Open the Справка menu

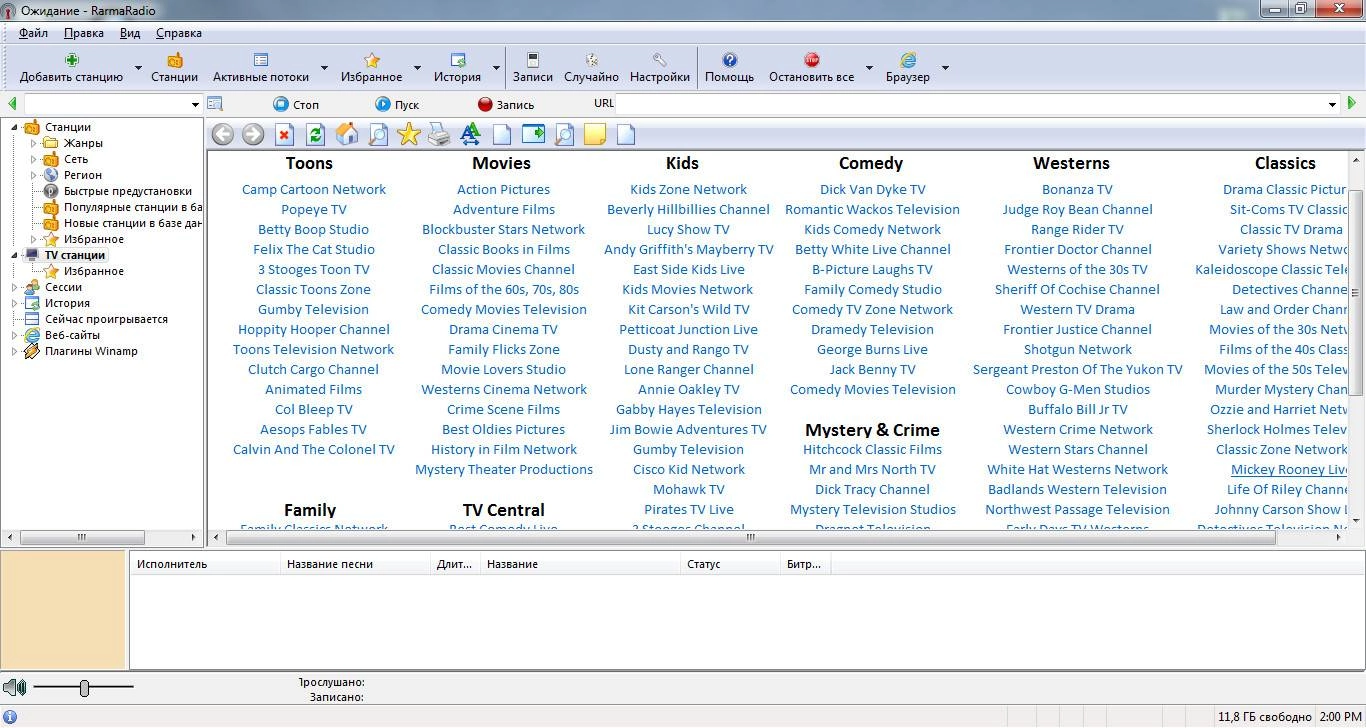179,33
